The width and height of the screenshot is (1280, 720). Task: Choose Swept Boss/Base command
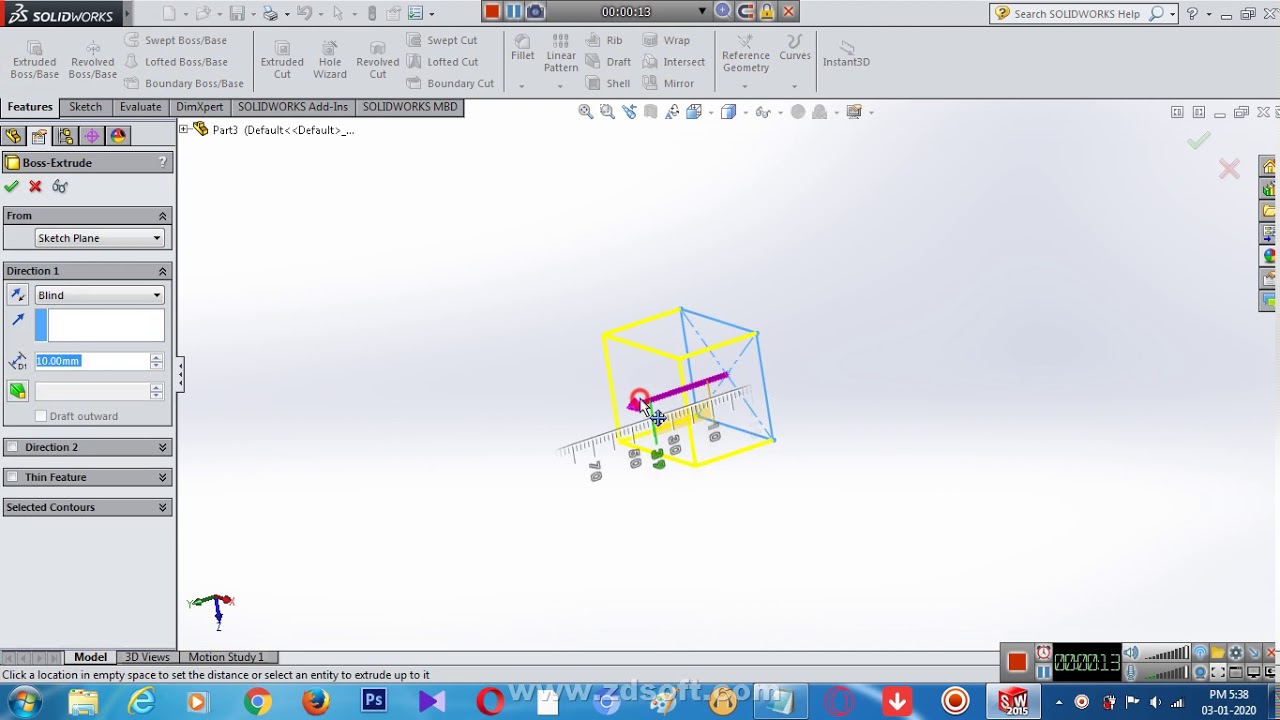[176, 40]
